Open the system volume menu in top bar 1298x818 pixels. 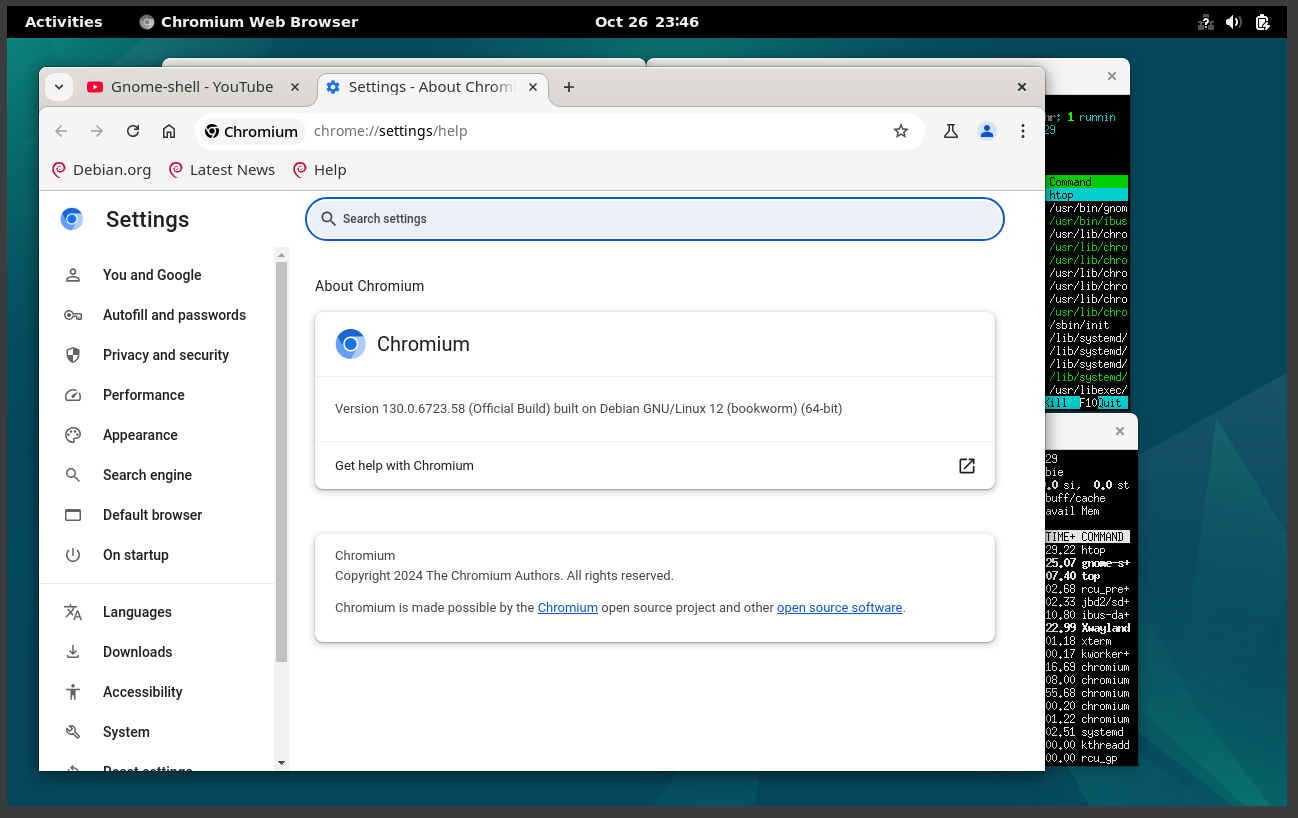(1233, 21)
